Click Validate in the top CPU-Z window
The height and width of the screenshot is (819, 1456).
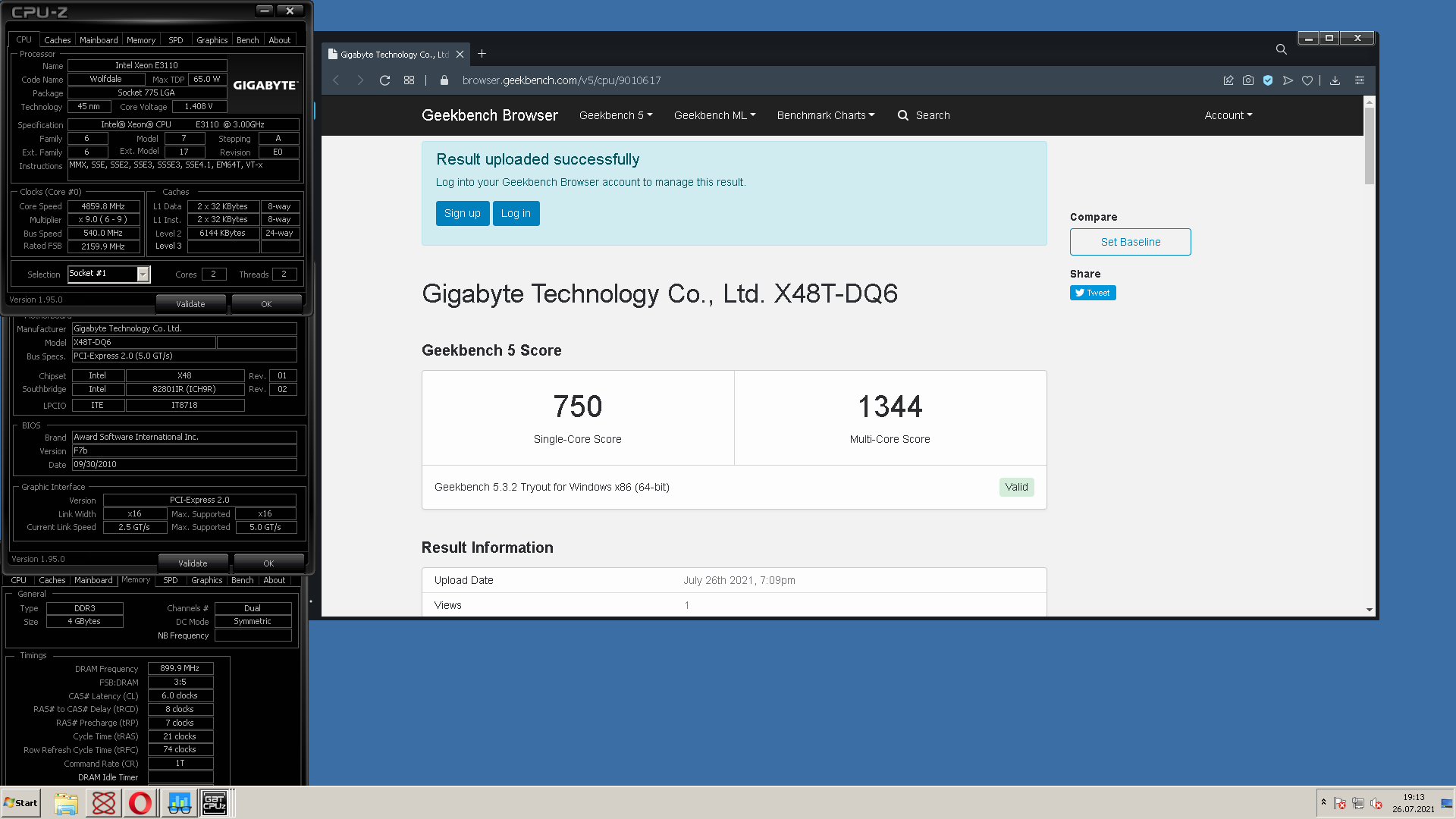tap(190, 304)
